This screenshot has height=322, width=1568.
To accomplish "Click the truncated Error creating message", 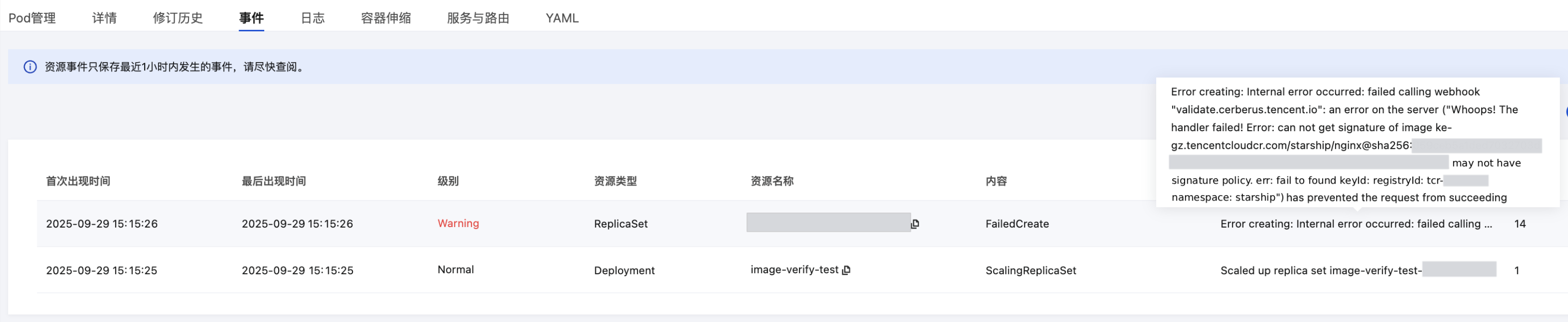I will click(x=1355, y=224).
